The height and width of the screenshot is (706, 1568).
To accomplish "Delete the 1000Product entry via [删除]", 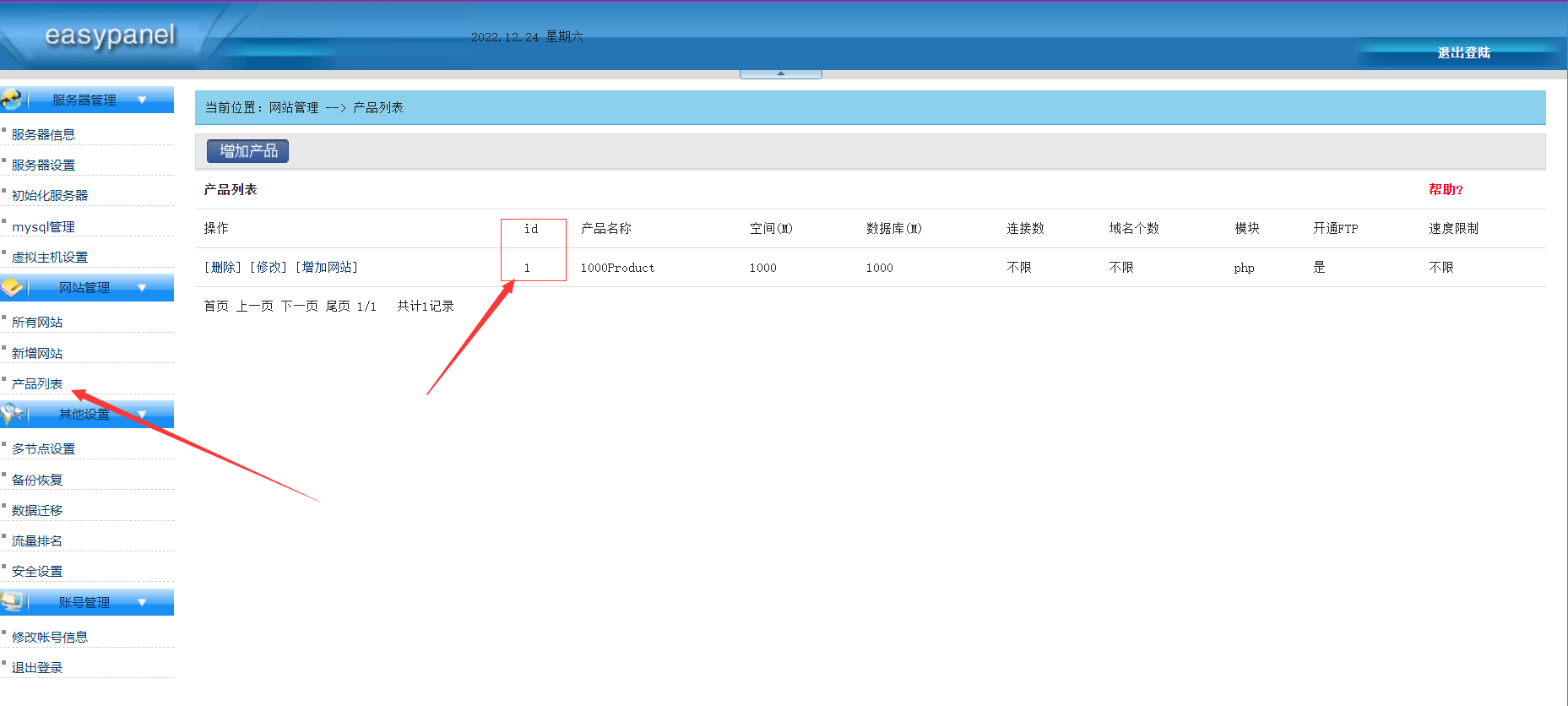I will (x=223, y=268).
